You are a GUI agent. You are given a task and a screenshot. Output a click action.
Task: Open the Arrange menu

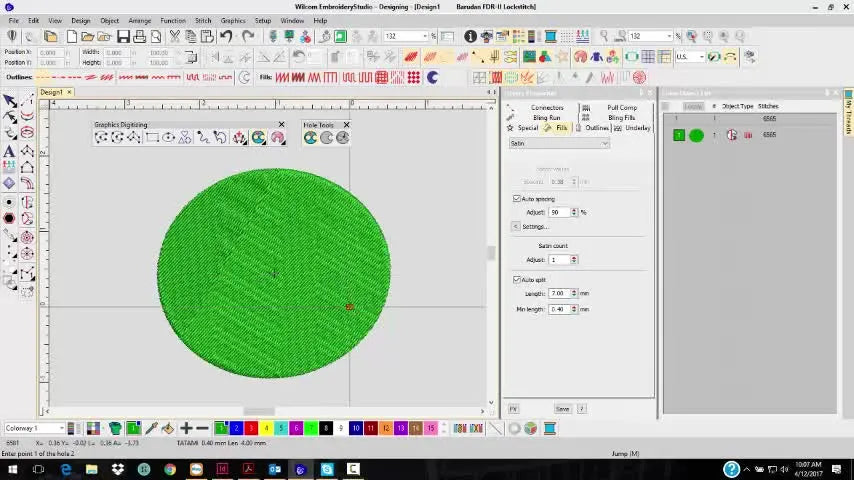139,21
